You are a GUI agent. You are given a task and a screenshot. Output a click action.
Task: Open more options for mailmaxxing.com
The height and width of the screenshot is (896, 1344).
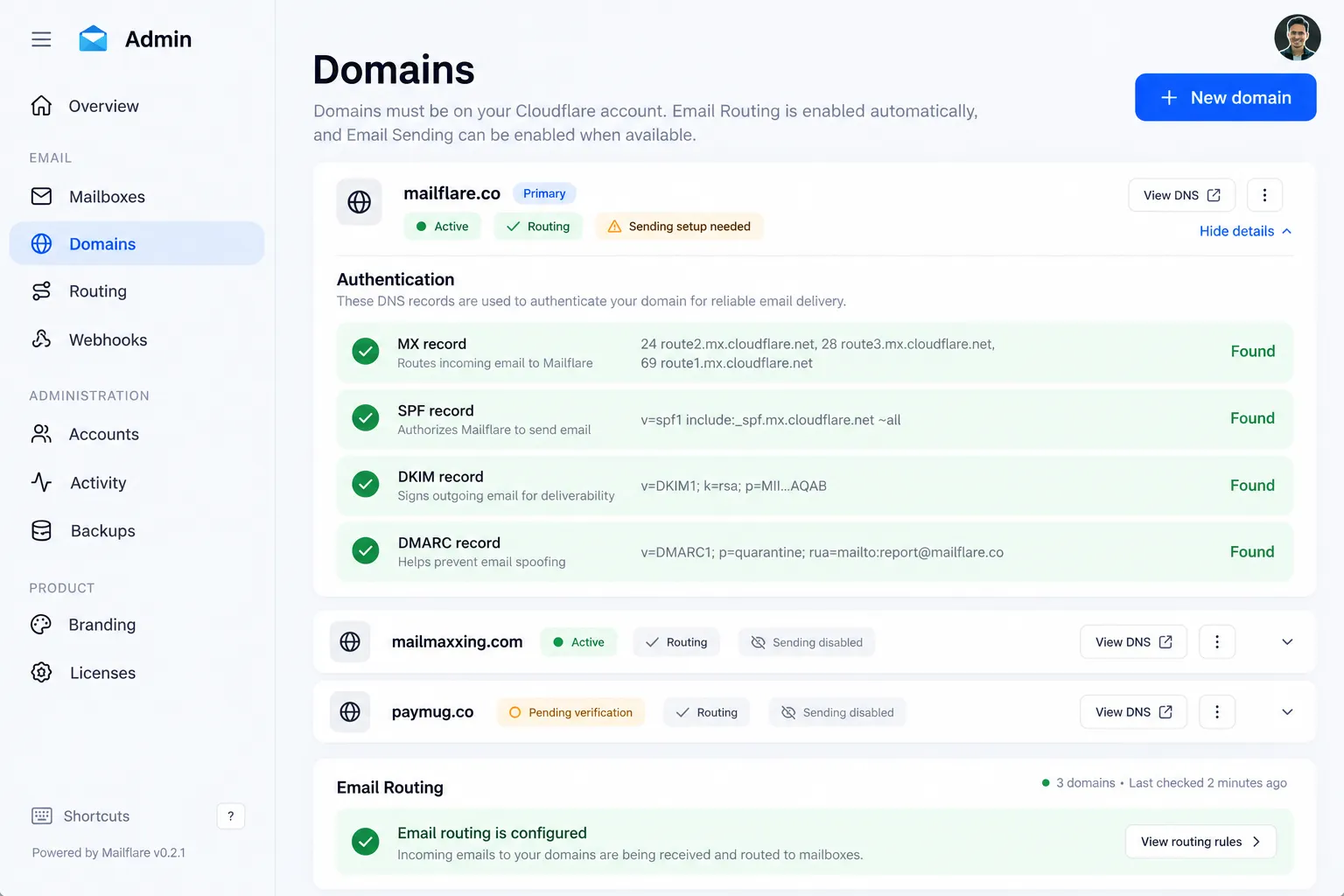tap(1217, 641)
